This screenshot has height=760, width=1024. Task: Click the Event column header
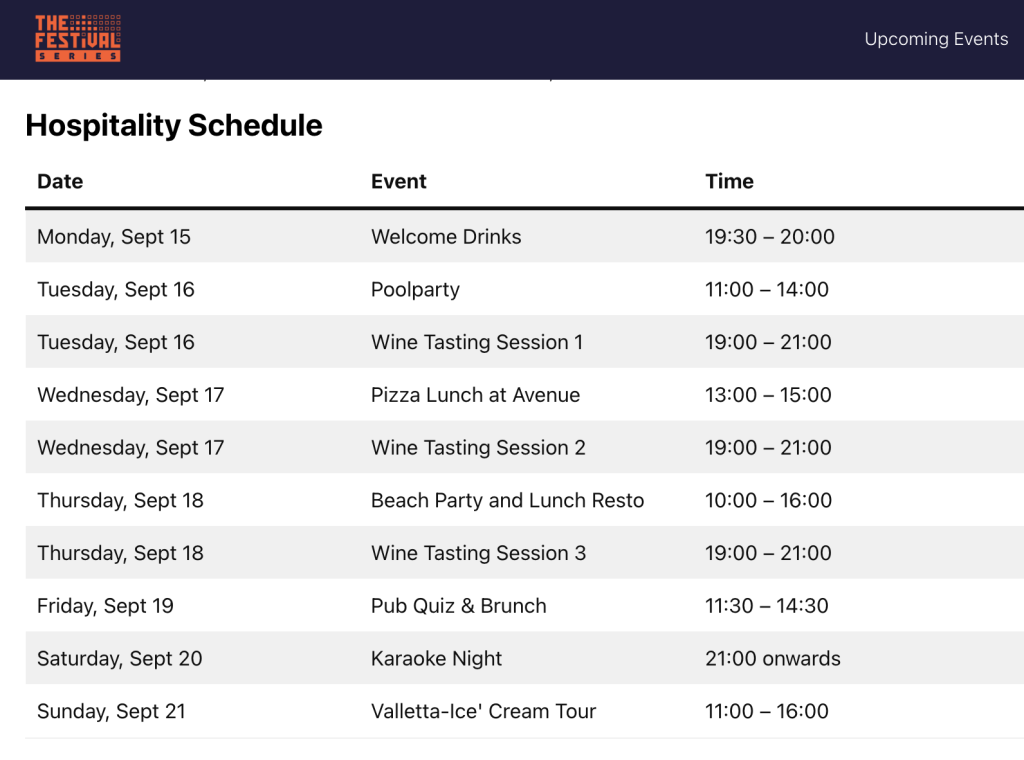pos(398,182)
